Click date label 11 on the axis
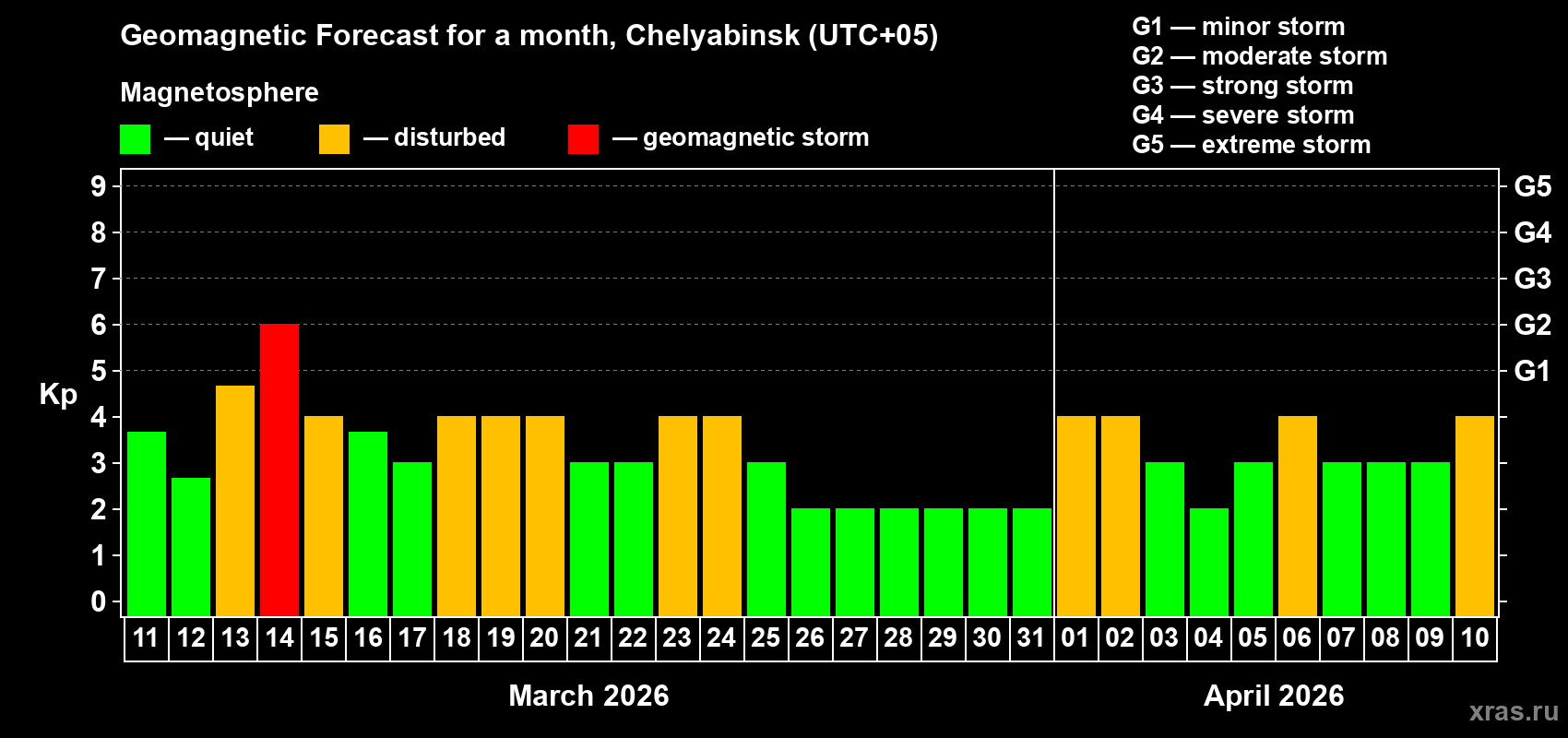 (147, 638)
